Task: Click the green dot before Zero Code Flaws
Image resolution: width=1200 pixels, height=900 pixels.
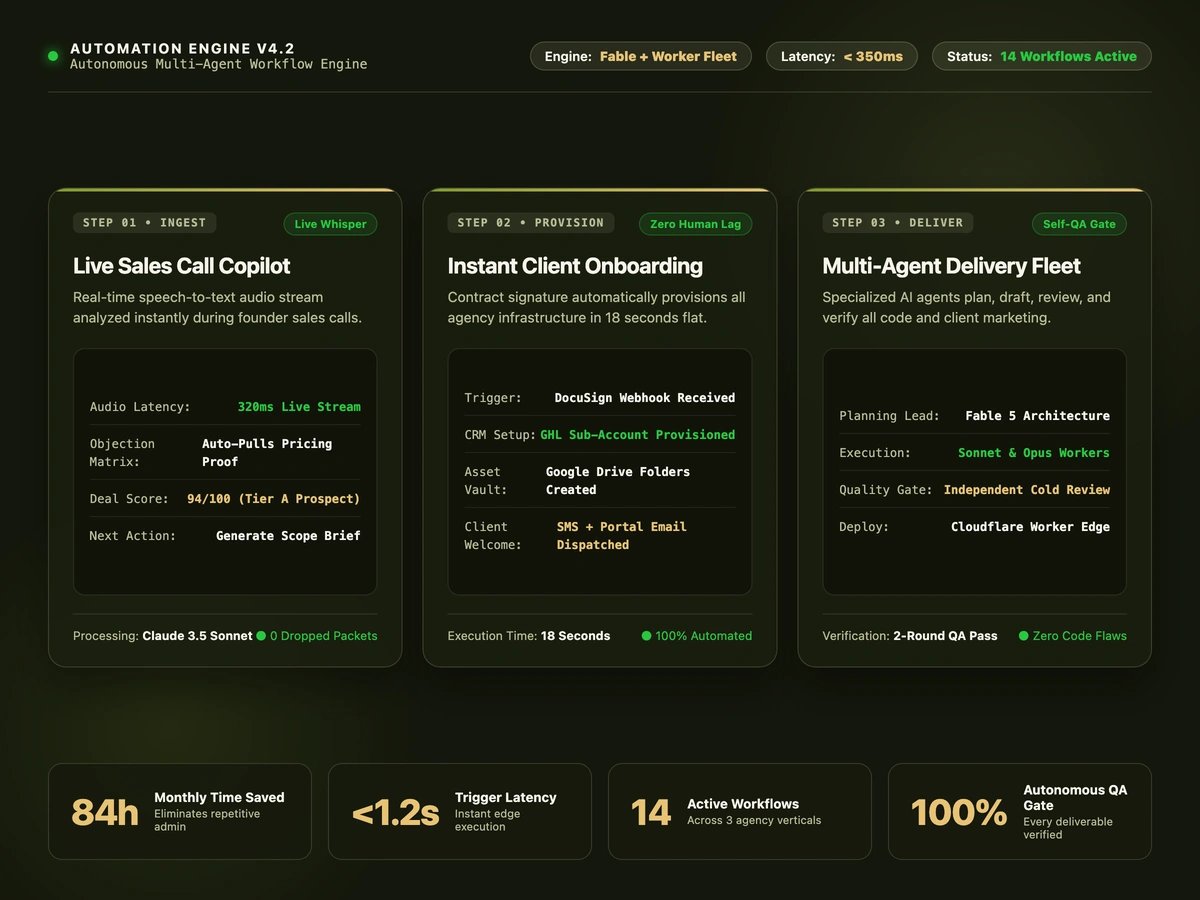Action: [1023, 635]
